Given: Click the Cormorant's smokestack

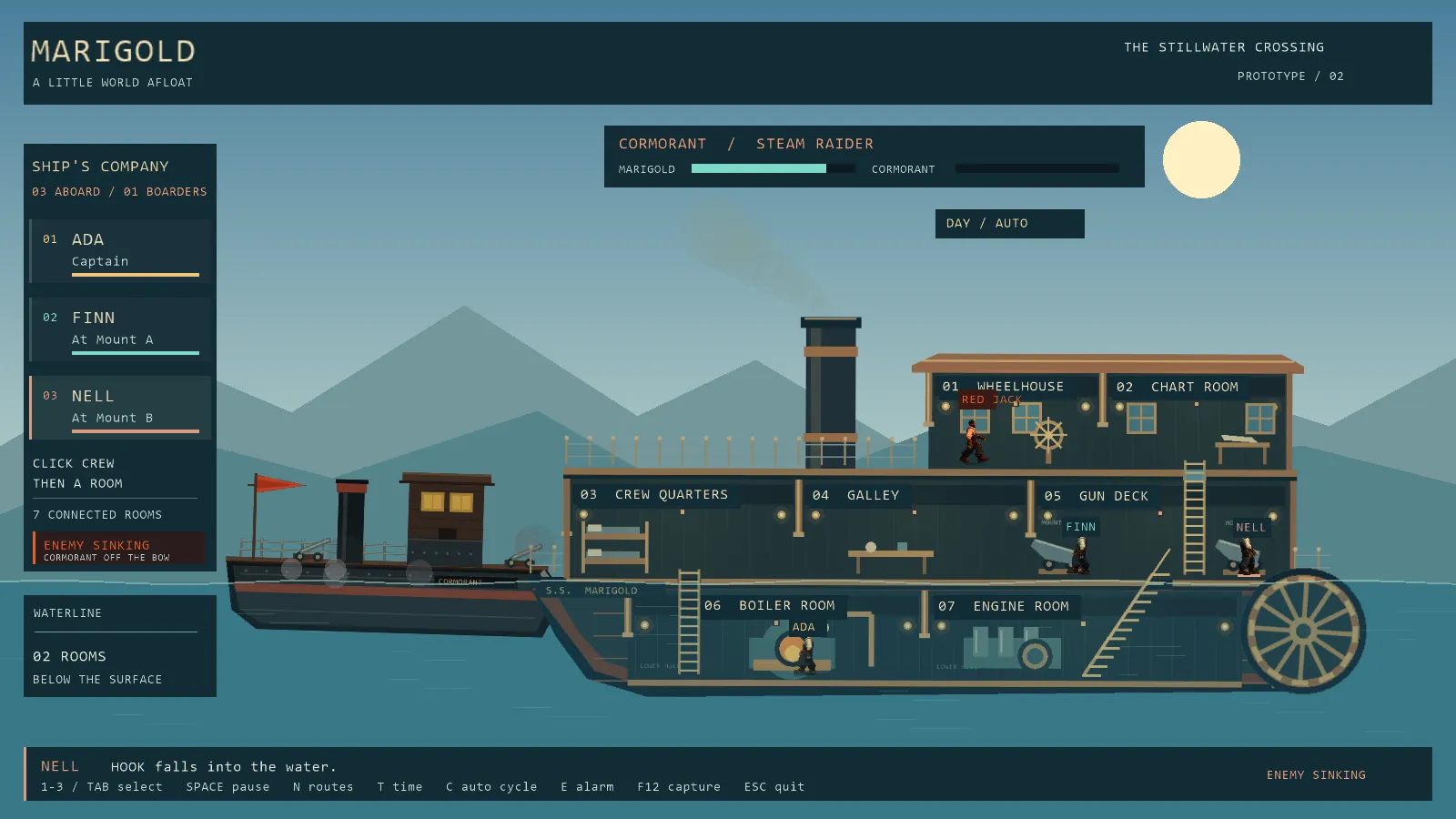Looking at the screenshot, I should 351,519.
